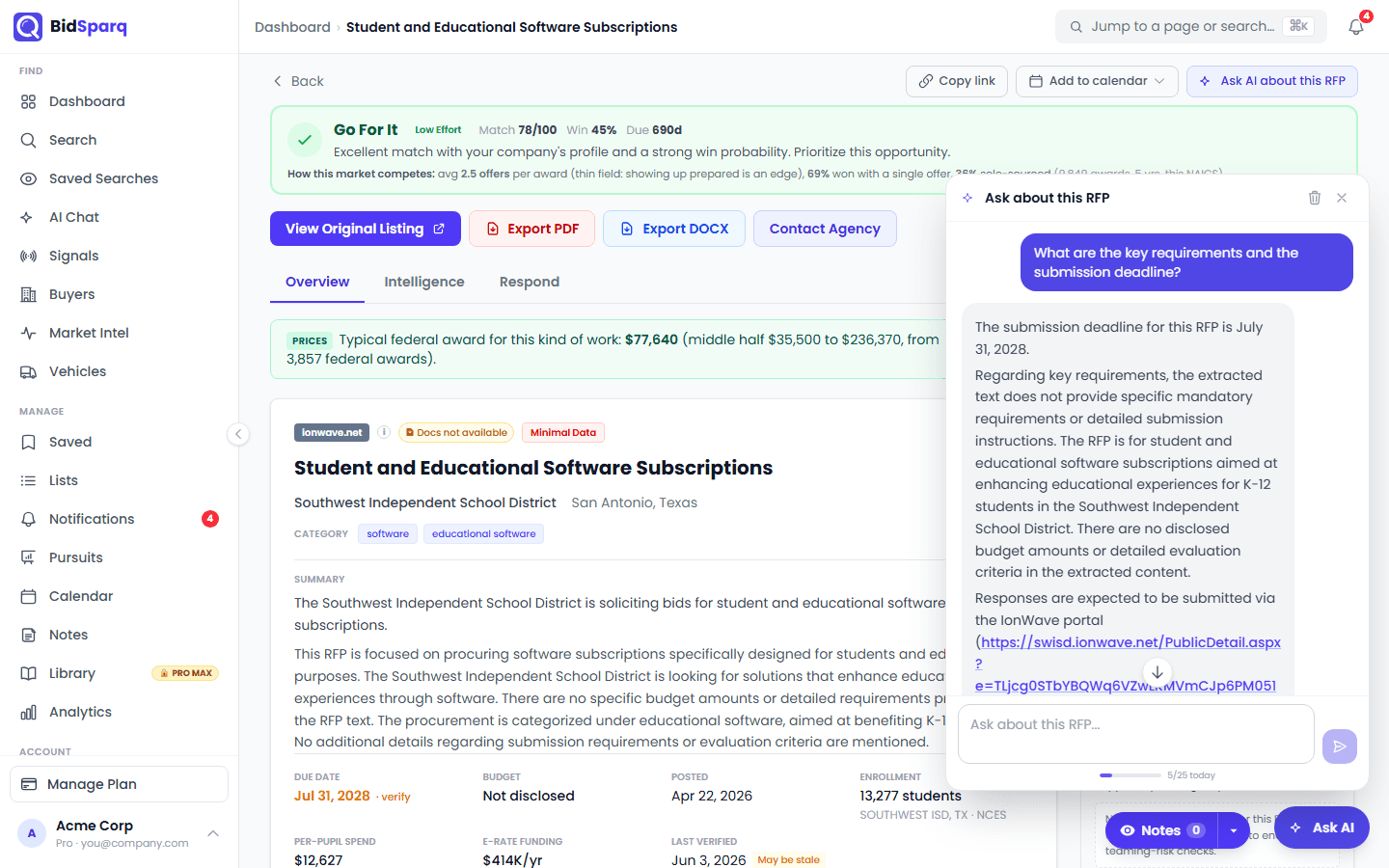Click the May be stale label
Screen dimensions: 1389x868
point(788,859)
